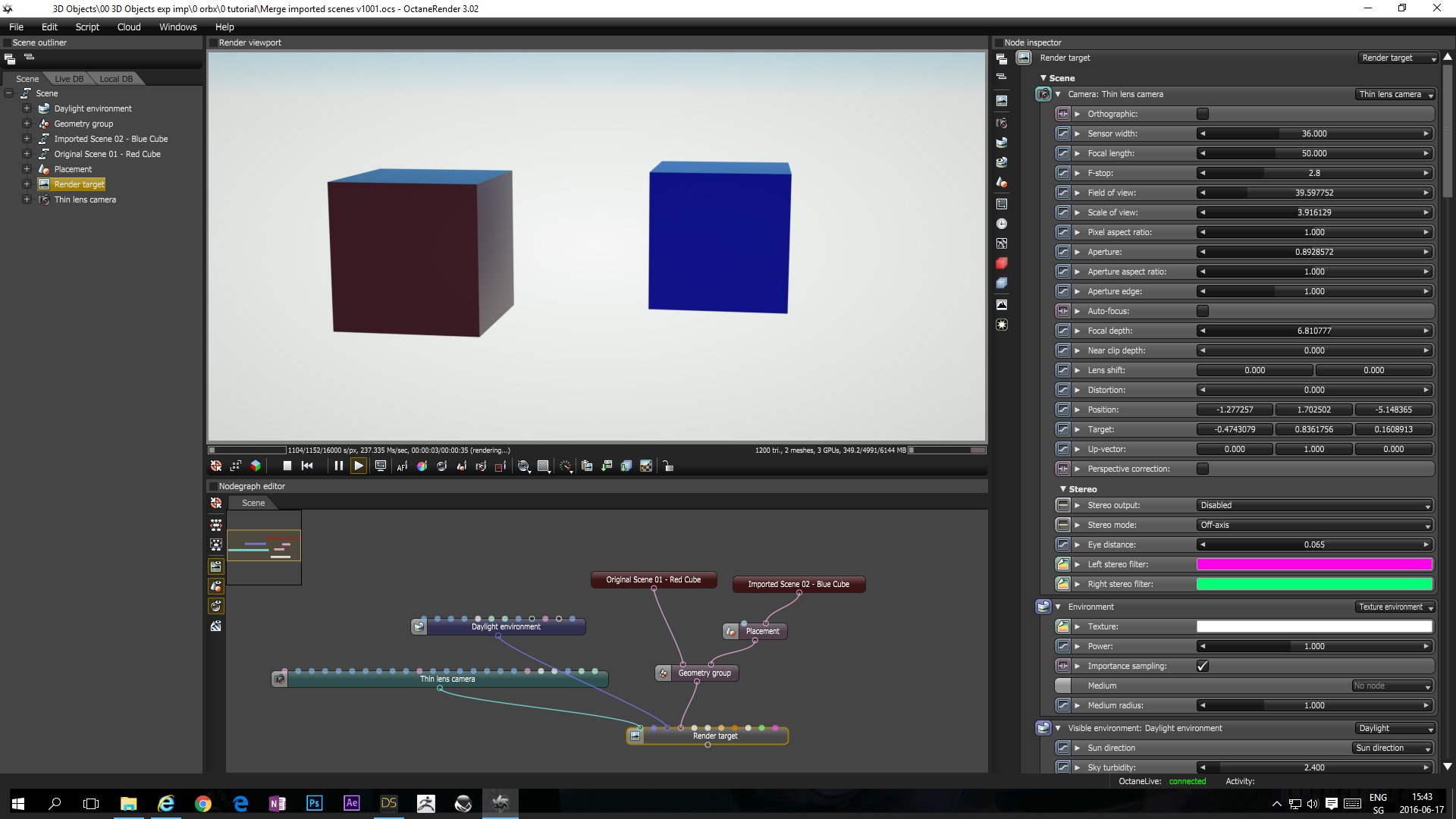Screen dimensions: 1456x819
Task: Click the recenter view icon in viewport toolbar
Action: point(216,466)
